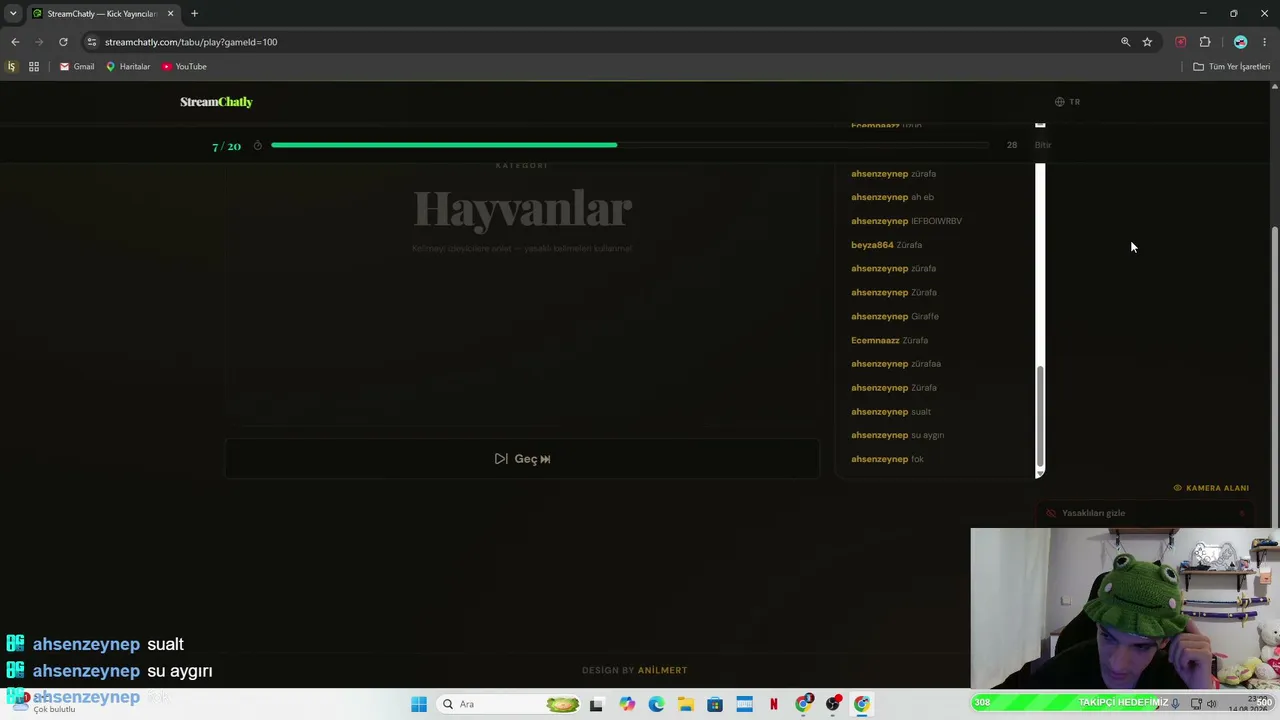Click the Bitir finish button

click(x=1043, y=145)
